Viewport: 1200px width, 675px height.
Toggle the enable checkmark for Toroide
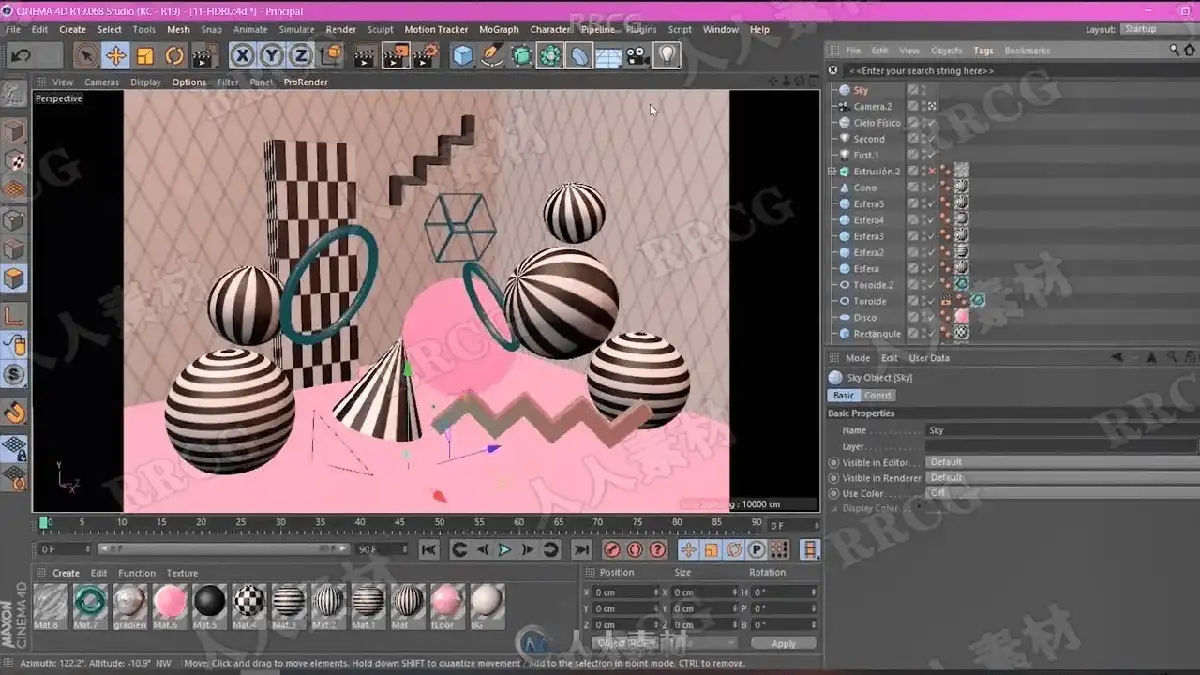(930, 301)
